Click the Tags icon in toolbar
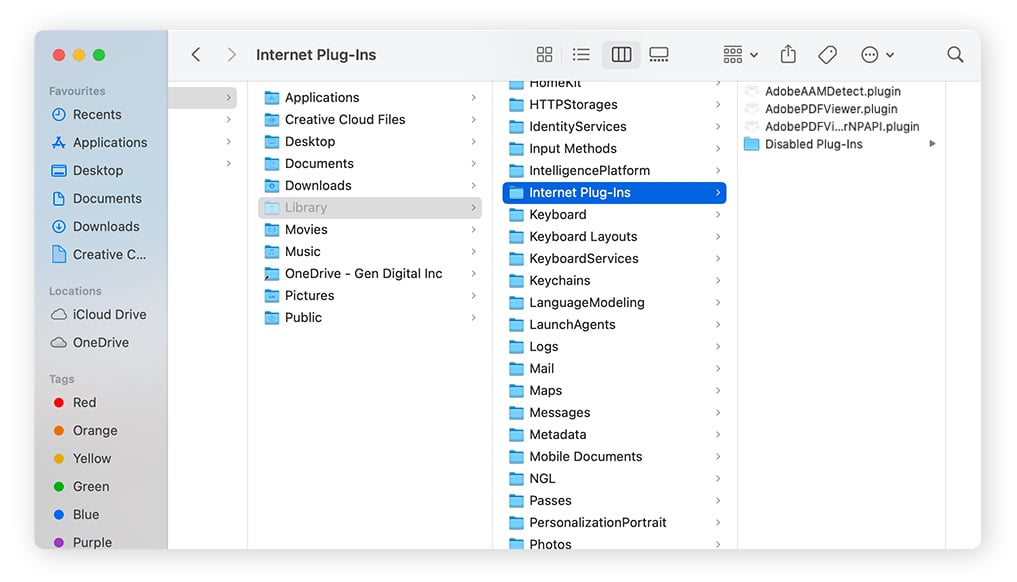 [x=828, y=55]
